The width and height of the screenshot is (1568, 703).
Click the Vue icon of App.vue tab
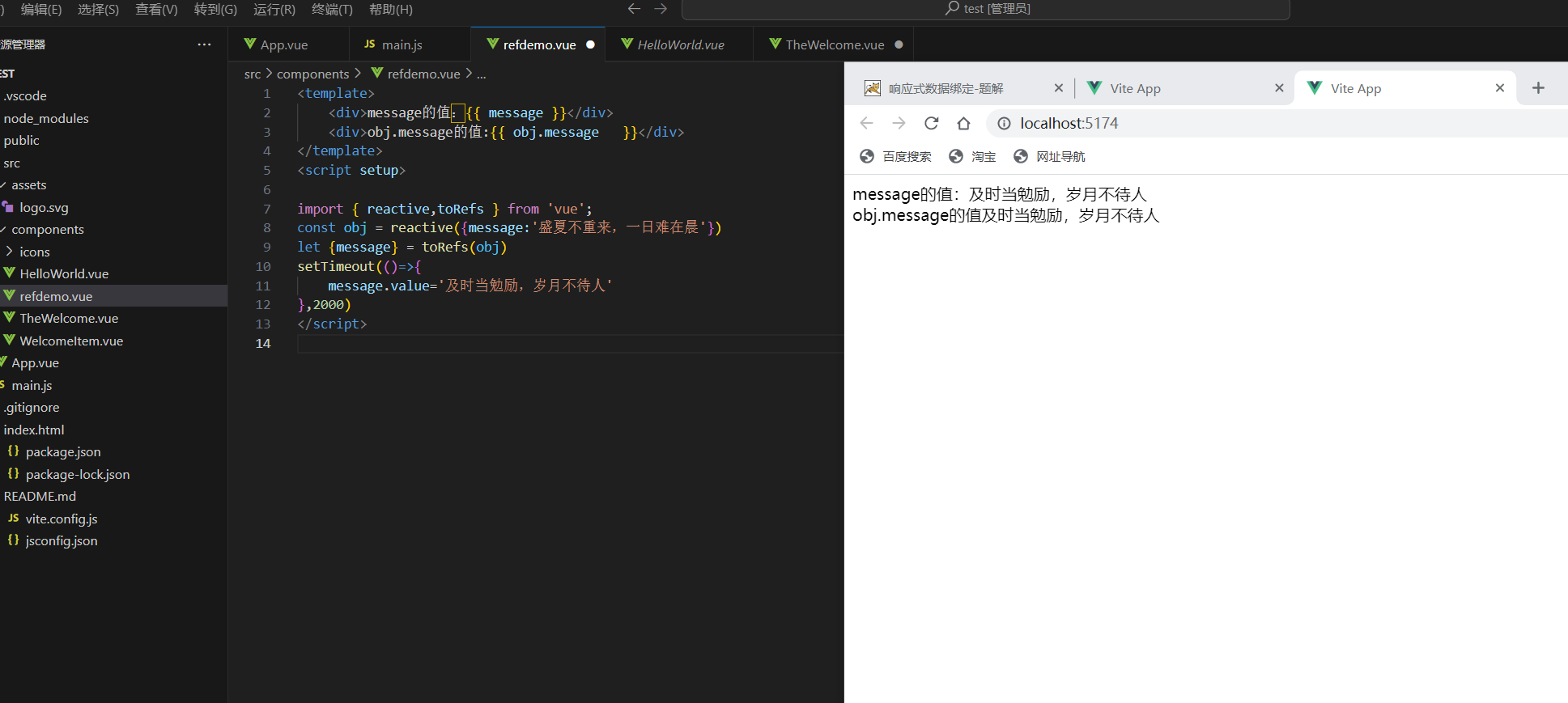pyautogui.click(x=250, y=44)
